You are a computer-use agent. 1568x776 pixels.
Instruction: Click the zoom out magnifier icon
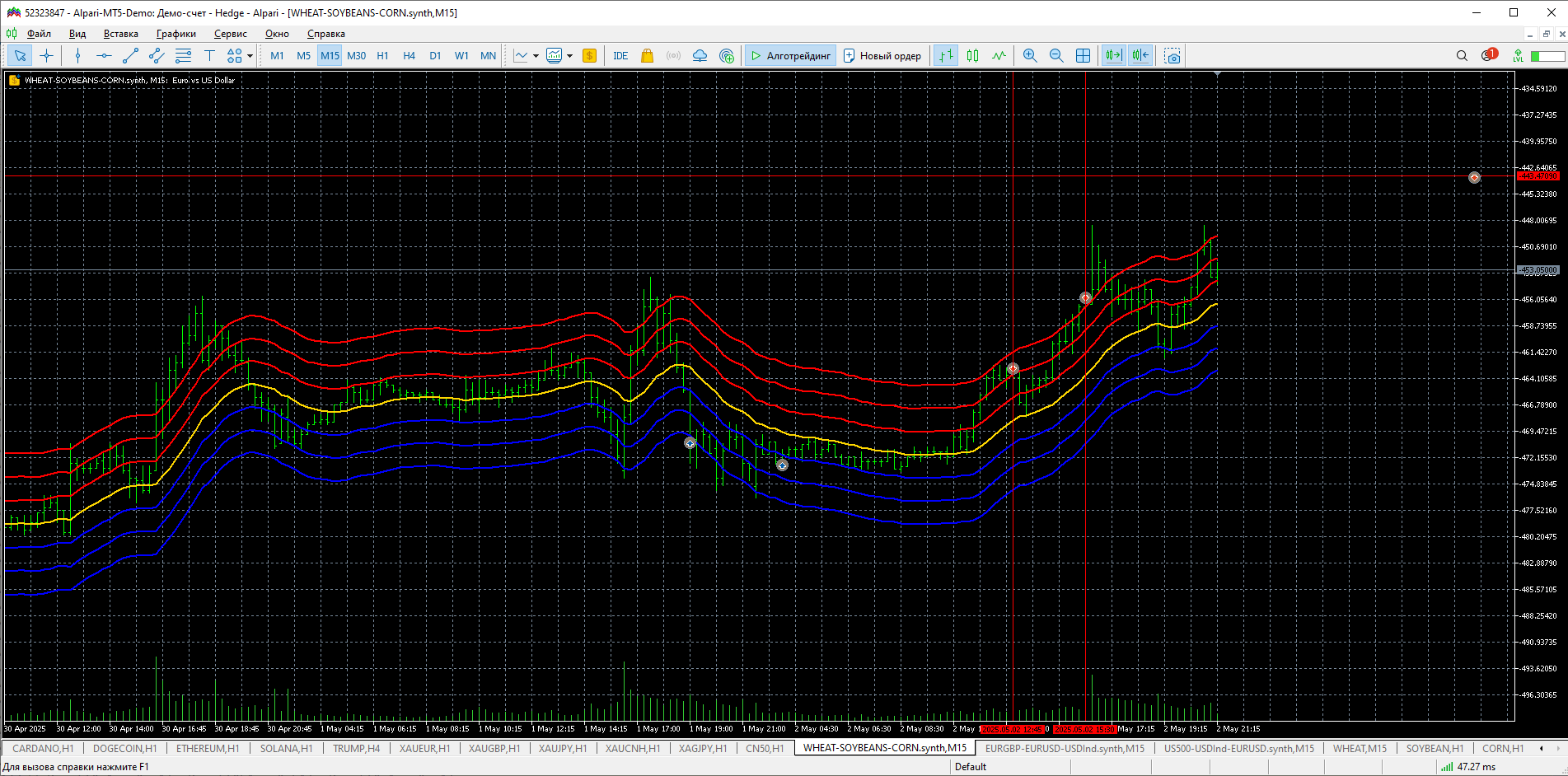pos(1055,56)
